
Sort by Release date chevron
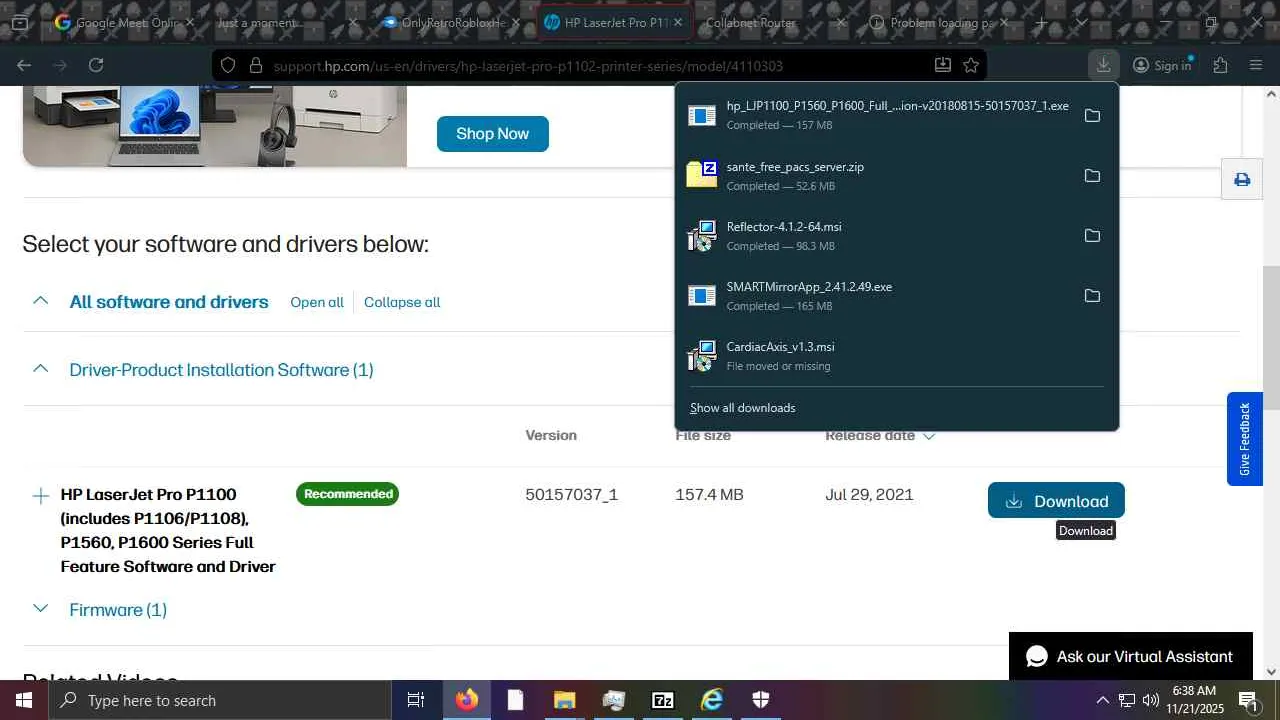click(929, 436)
